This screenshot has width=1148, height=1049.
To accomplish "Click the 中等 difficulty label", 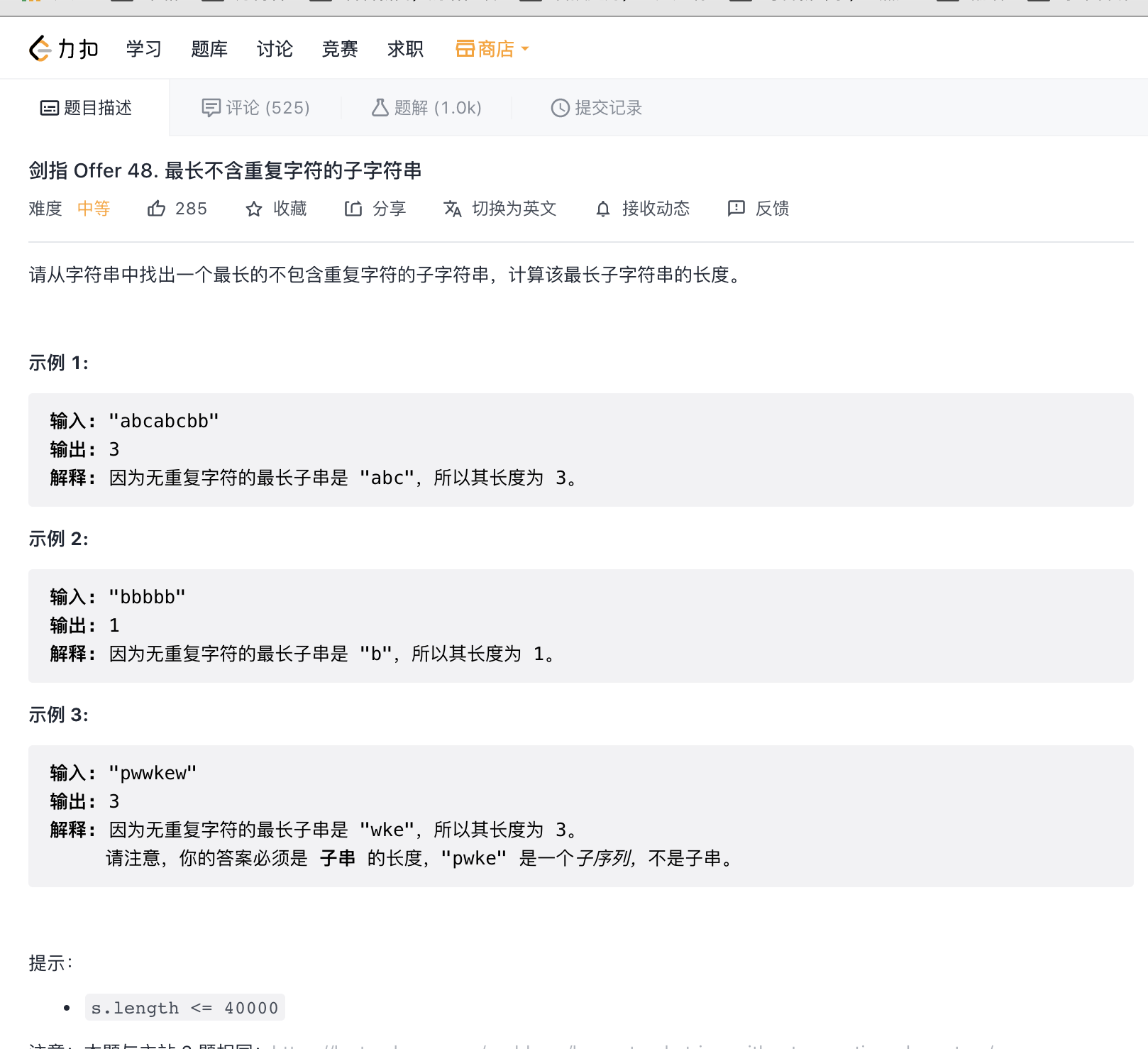I will pos(94,209).
